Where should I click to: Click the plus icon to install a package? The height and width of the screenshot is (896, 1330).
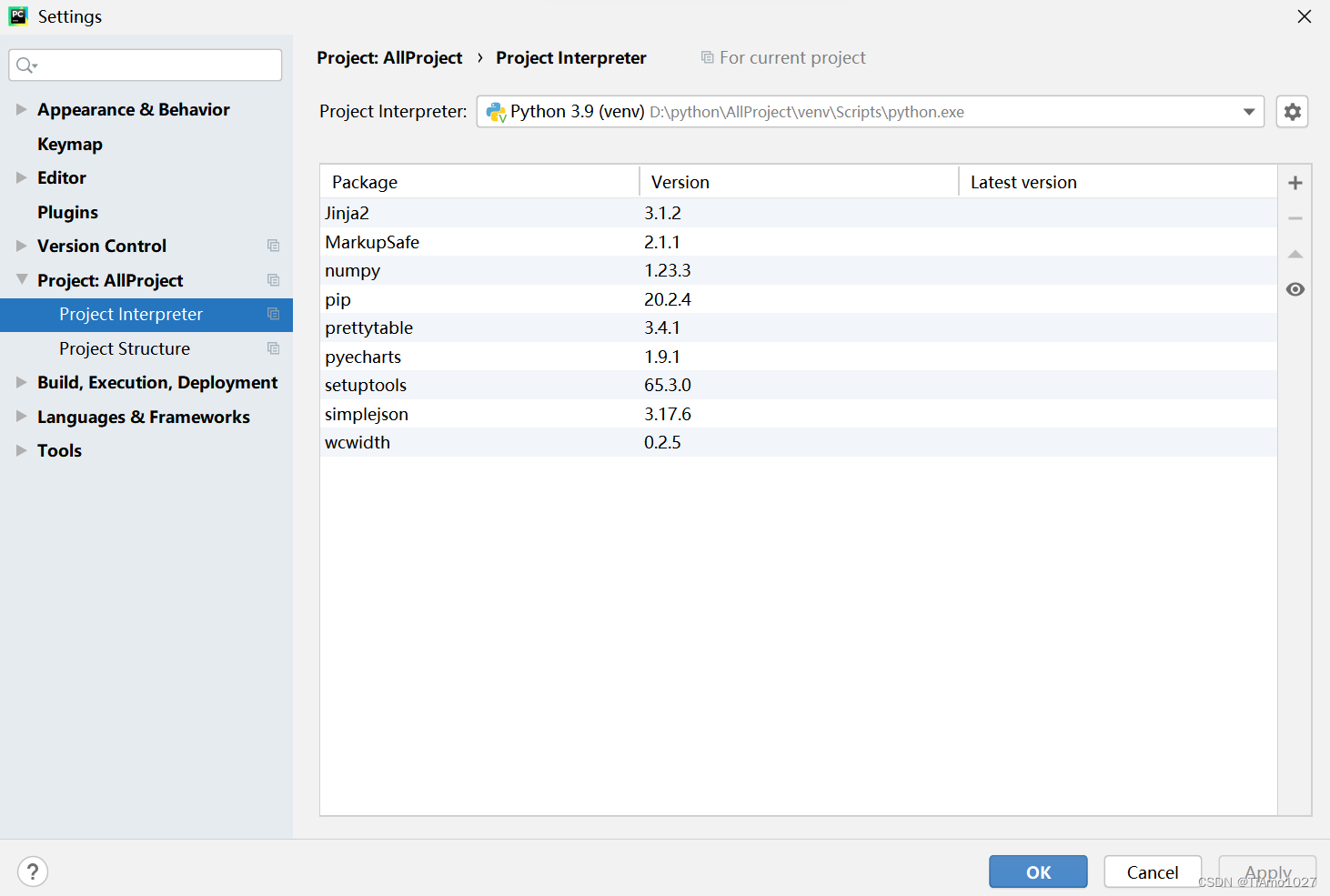(1295, 182)
